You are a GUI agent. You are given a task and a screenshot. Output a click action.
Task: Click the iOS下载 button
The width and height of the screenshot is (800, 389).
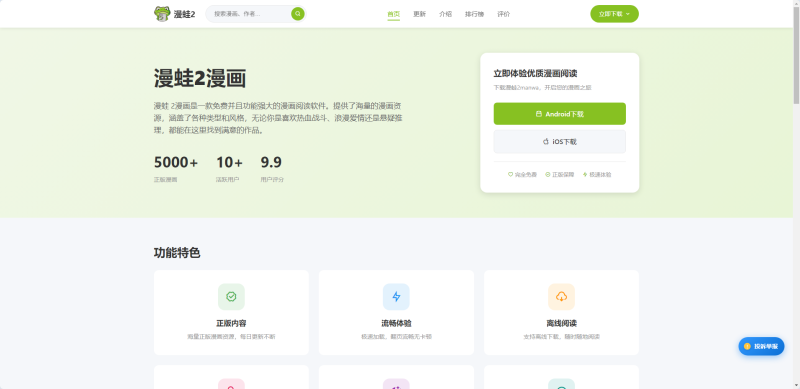[x=560, y=141]
